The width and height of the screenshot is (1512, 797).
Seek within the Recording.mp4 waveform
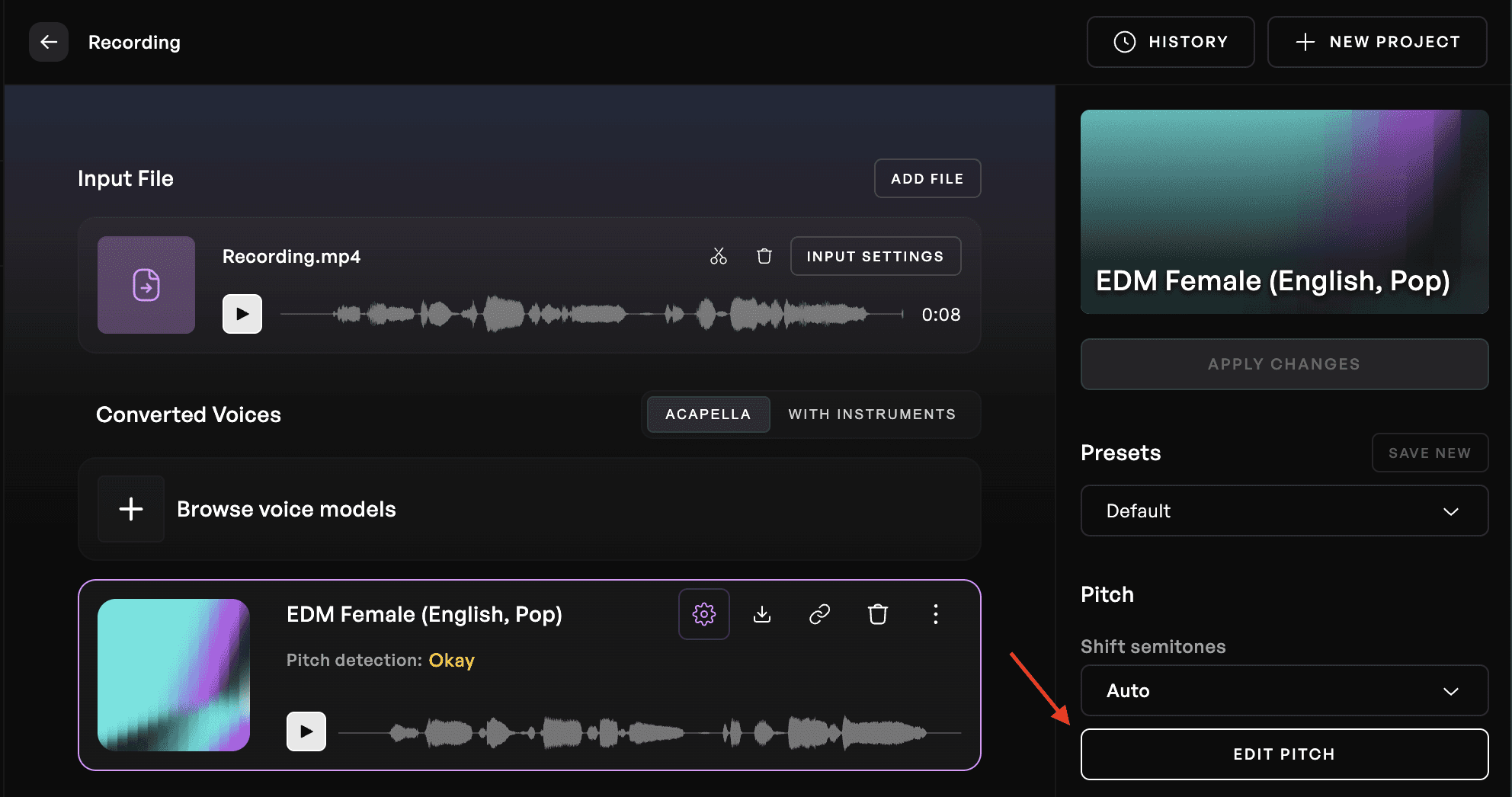point(592,314)
